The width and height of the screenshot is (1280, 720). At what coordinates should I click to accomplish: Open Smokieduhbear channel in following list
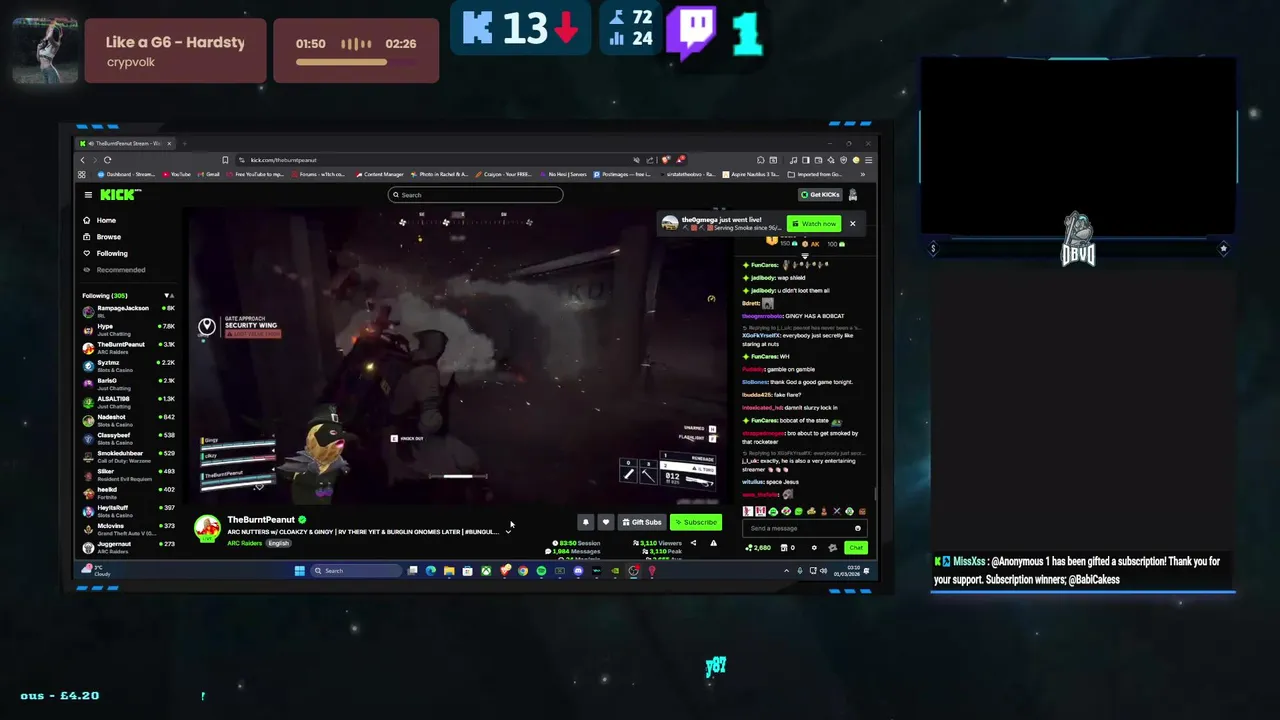pos(128,456)
